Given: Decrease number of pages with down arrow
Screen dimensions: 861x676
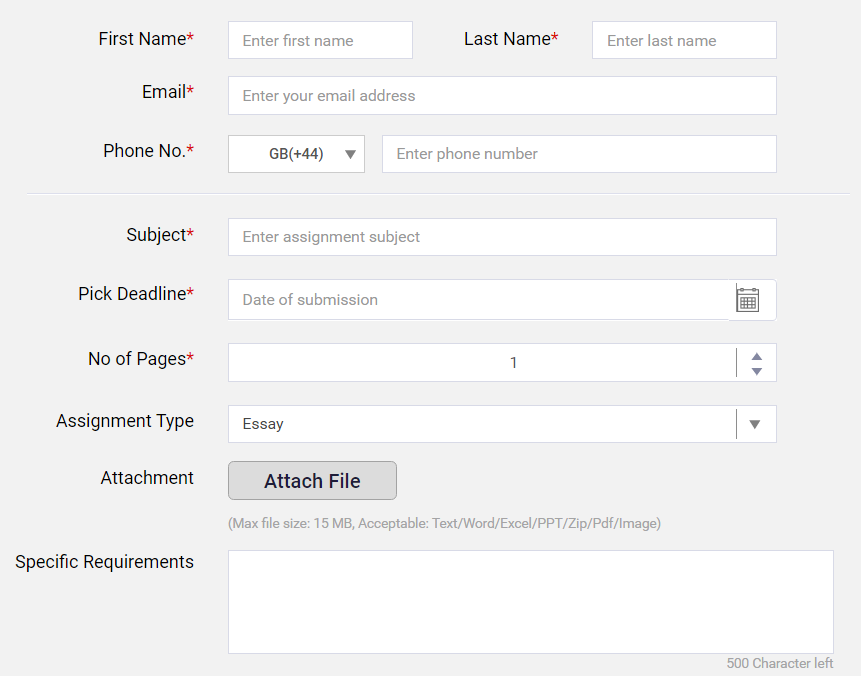Looking at the screenshot, I should point(757,371).
